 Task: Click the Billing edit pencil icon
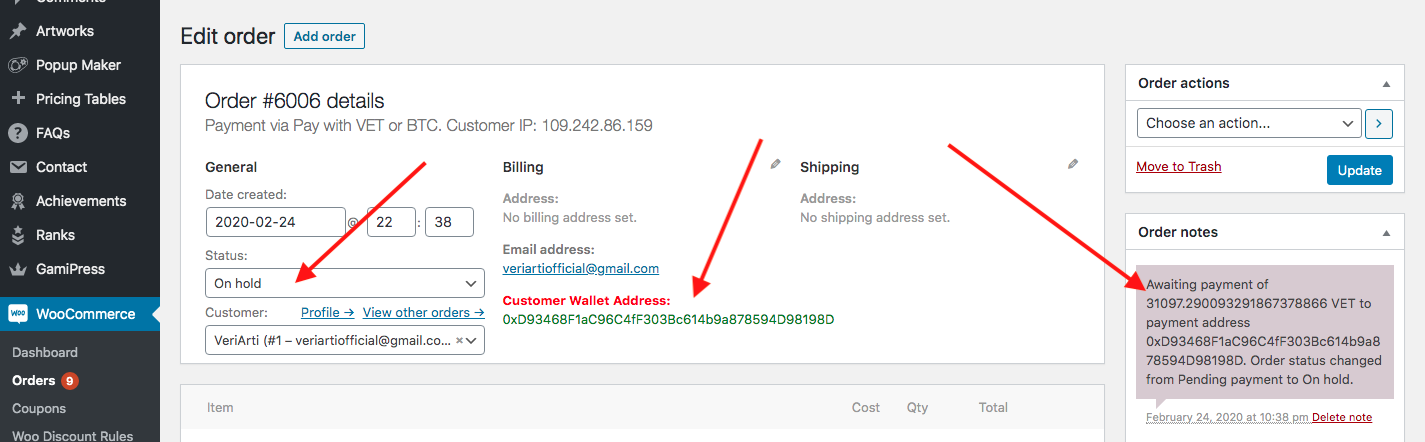click(x=775, y=164)
